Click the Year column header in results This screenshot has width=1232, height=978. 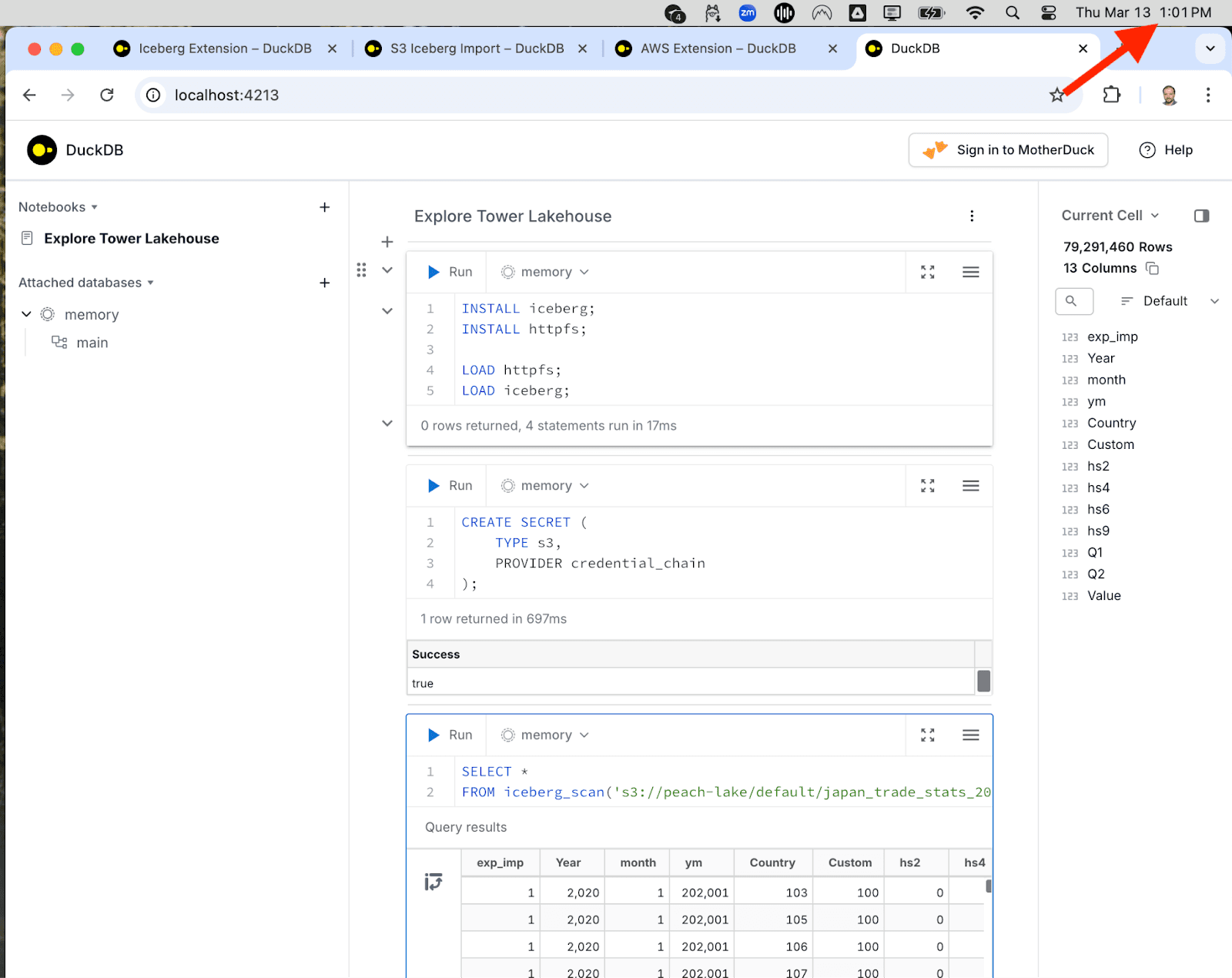point(572,862)
